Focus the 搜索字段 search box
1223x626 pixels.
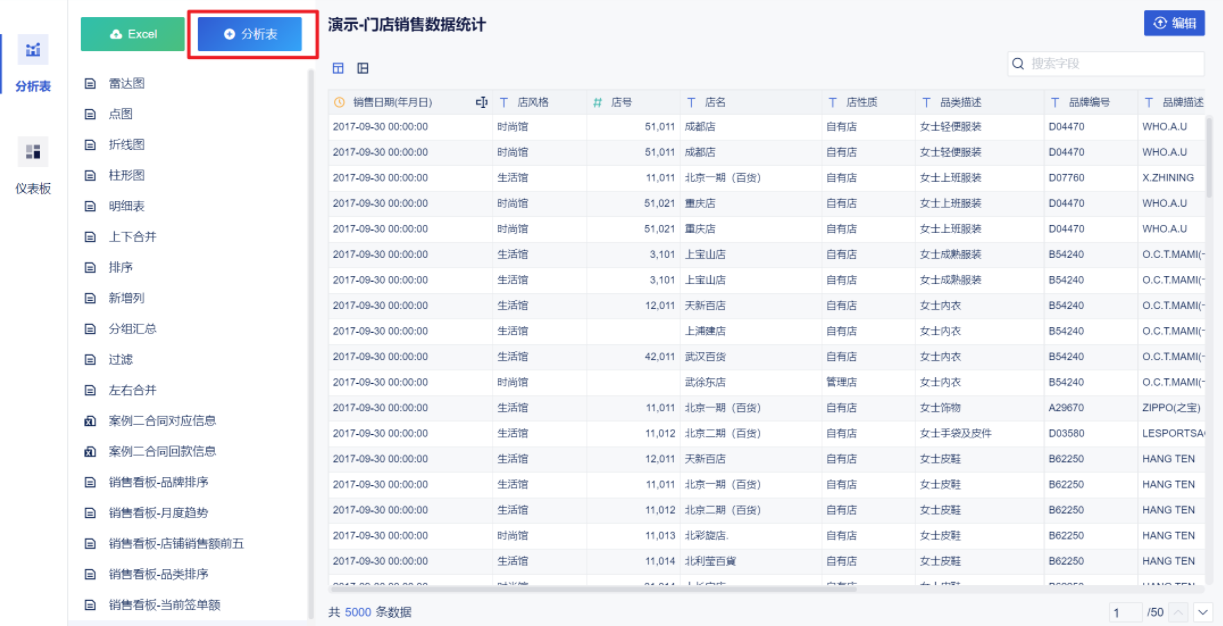pos(1106,63)
